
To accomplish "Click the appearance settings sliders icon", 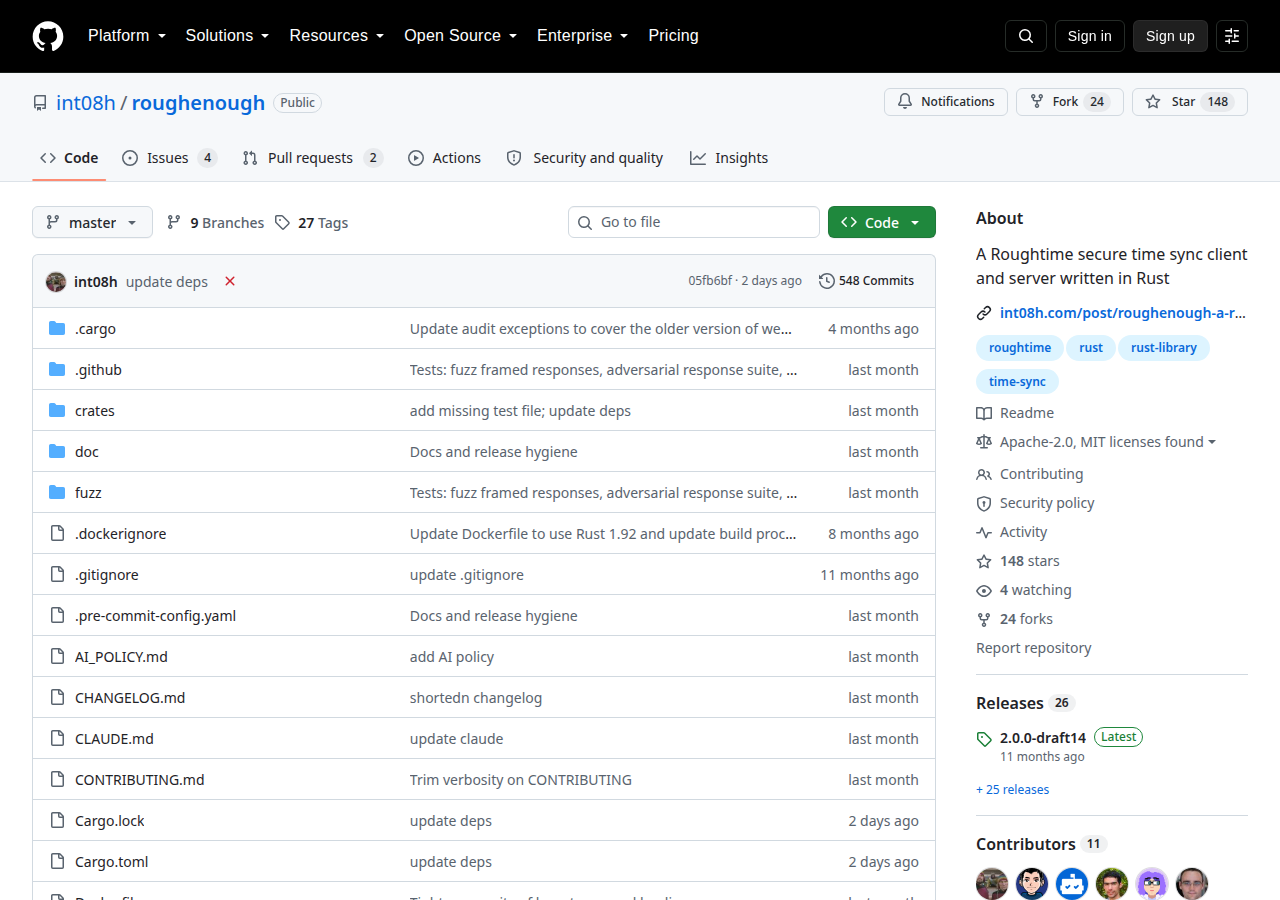I will click(1232, 36).
